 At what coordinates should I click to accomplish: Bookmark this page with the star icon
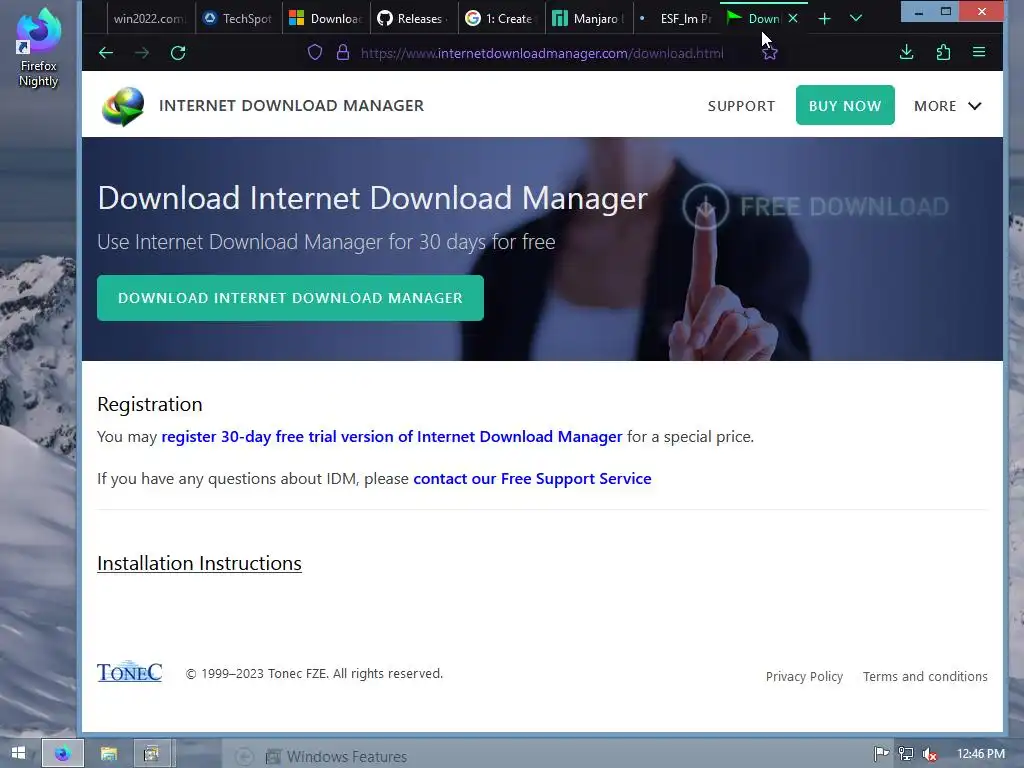(x=770, y=53)
